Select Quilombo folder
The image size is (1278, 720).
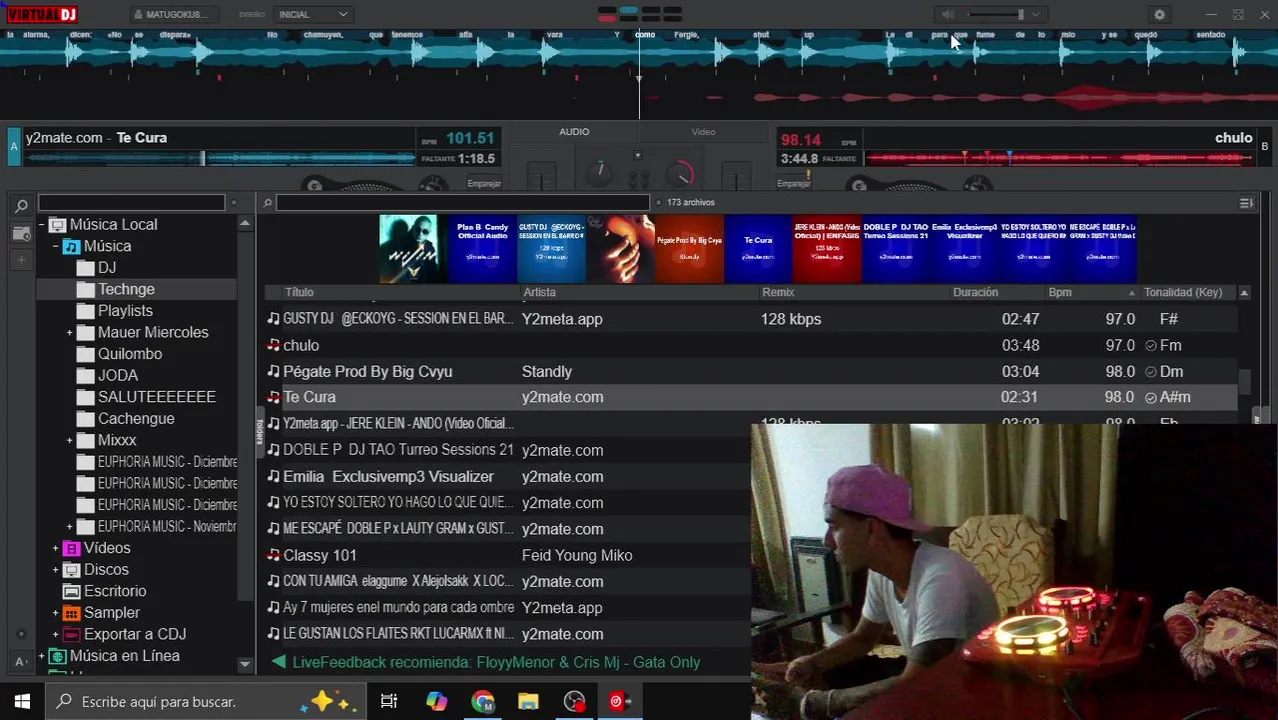(130, 354)
